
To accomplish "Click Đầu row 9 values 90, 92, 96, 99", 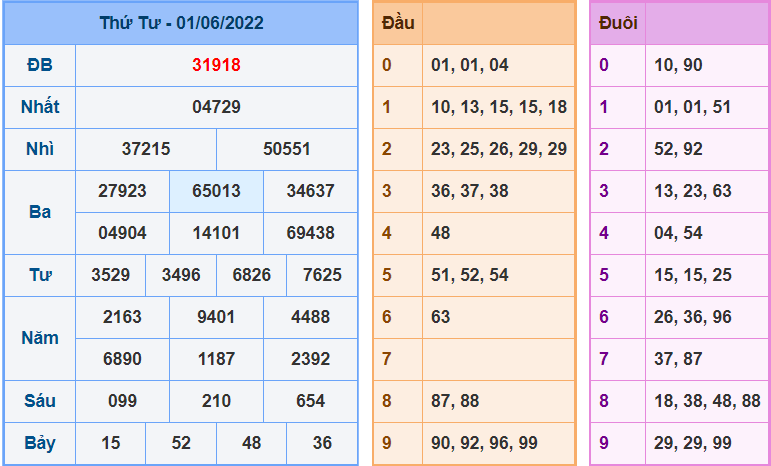I will (484, 443).
